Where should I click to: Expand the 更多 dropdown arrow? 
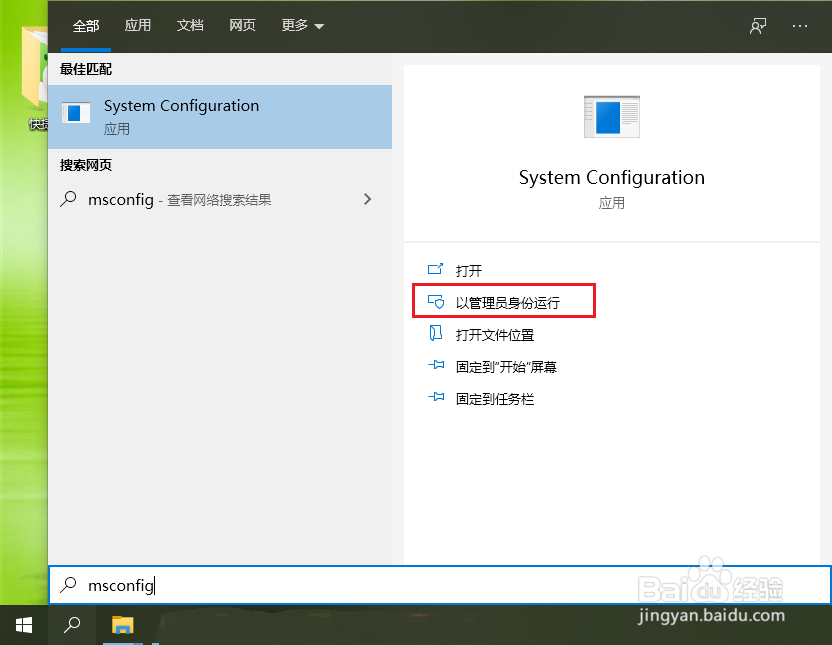(320, 26)
